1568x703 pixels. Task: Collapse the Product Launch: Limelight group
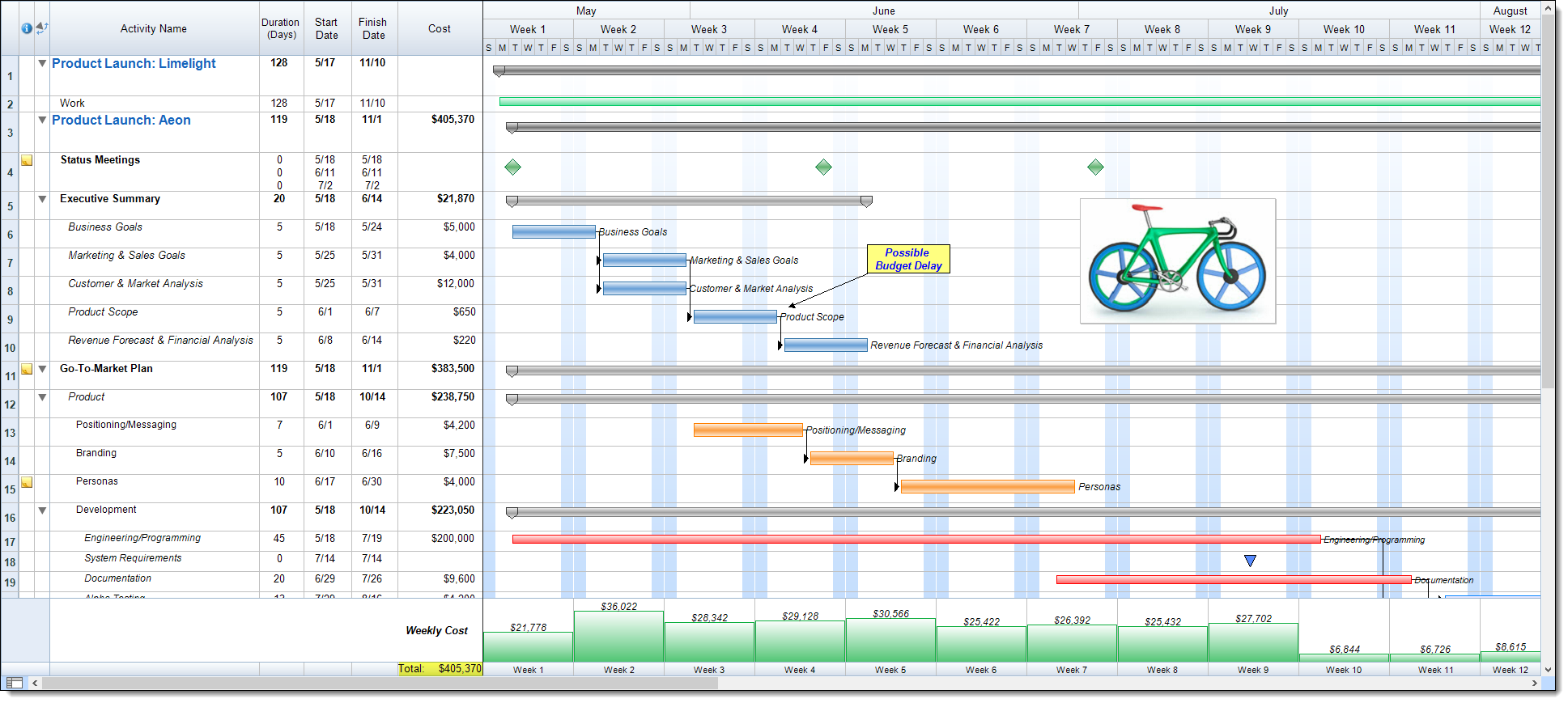click(x=42, y=63)
